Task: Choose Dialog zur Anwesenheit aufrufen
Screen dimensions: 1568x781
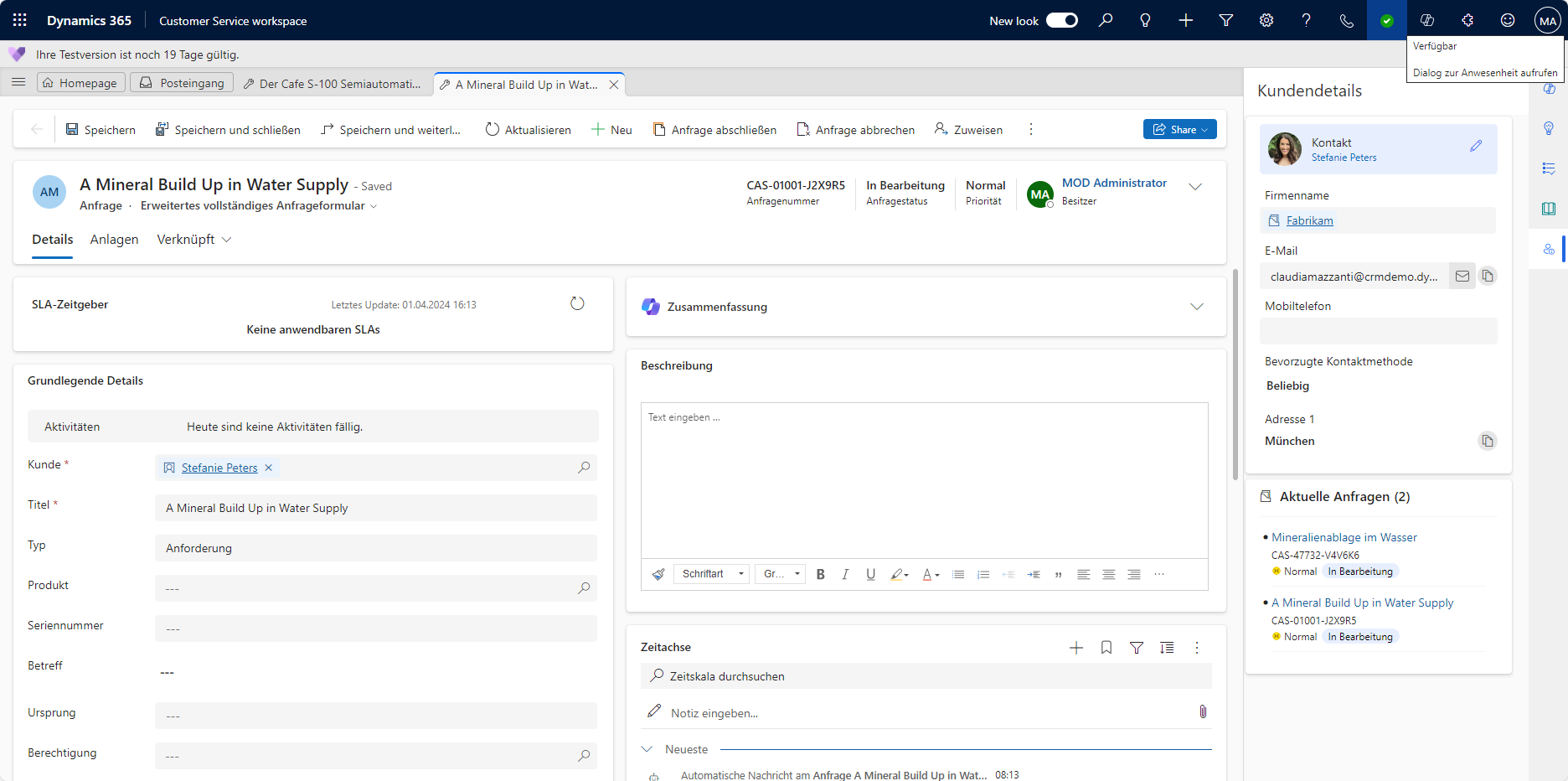Action: 1485,73
